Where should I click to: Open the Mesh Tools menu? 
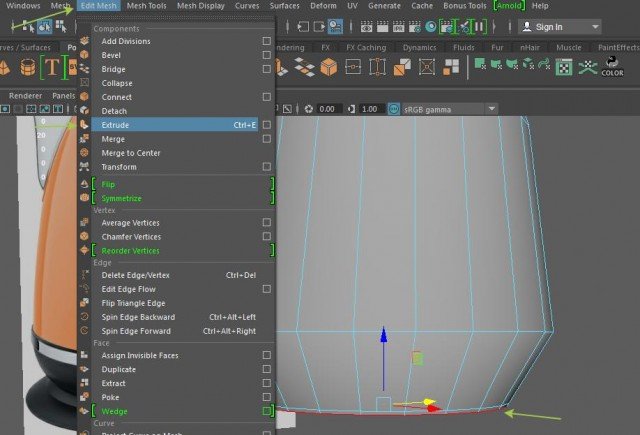[149, 6]
